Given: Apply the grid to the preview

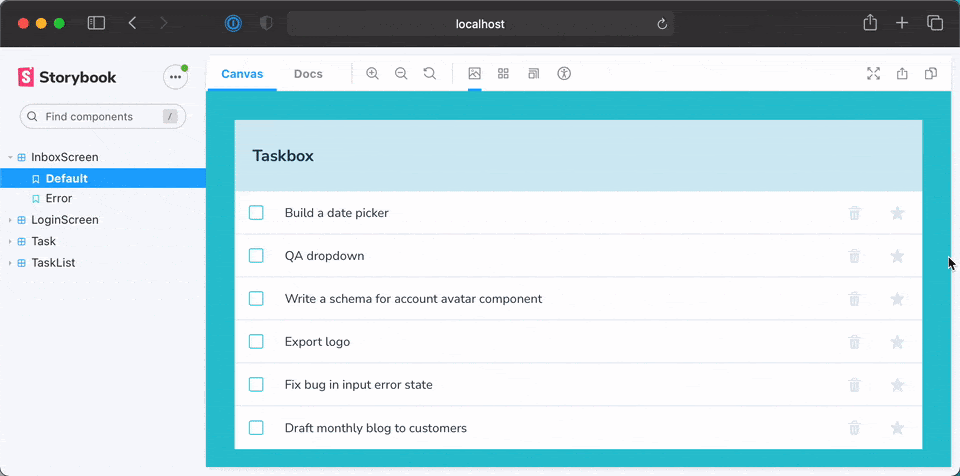Looking at the screenshot, I should [x=504, y=74].
